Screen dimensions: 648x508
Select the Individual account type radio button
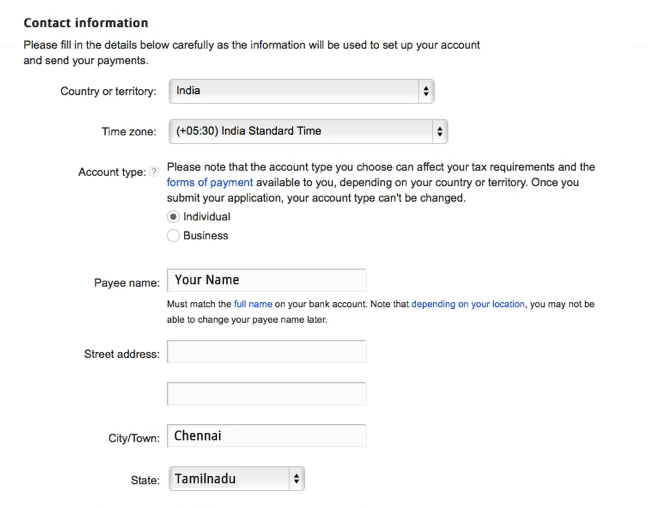click(174, 217)
